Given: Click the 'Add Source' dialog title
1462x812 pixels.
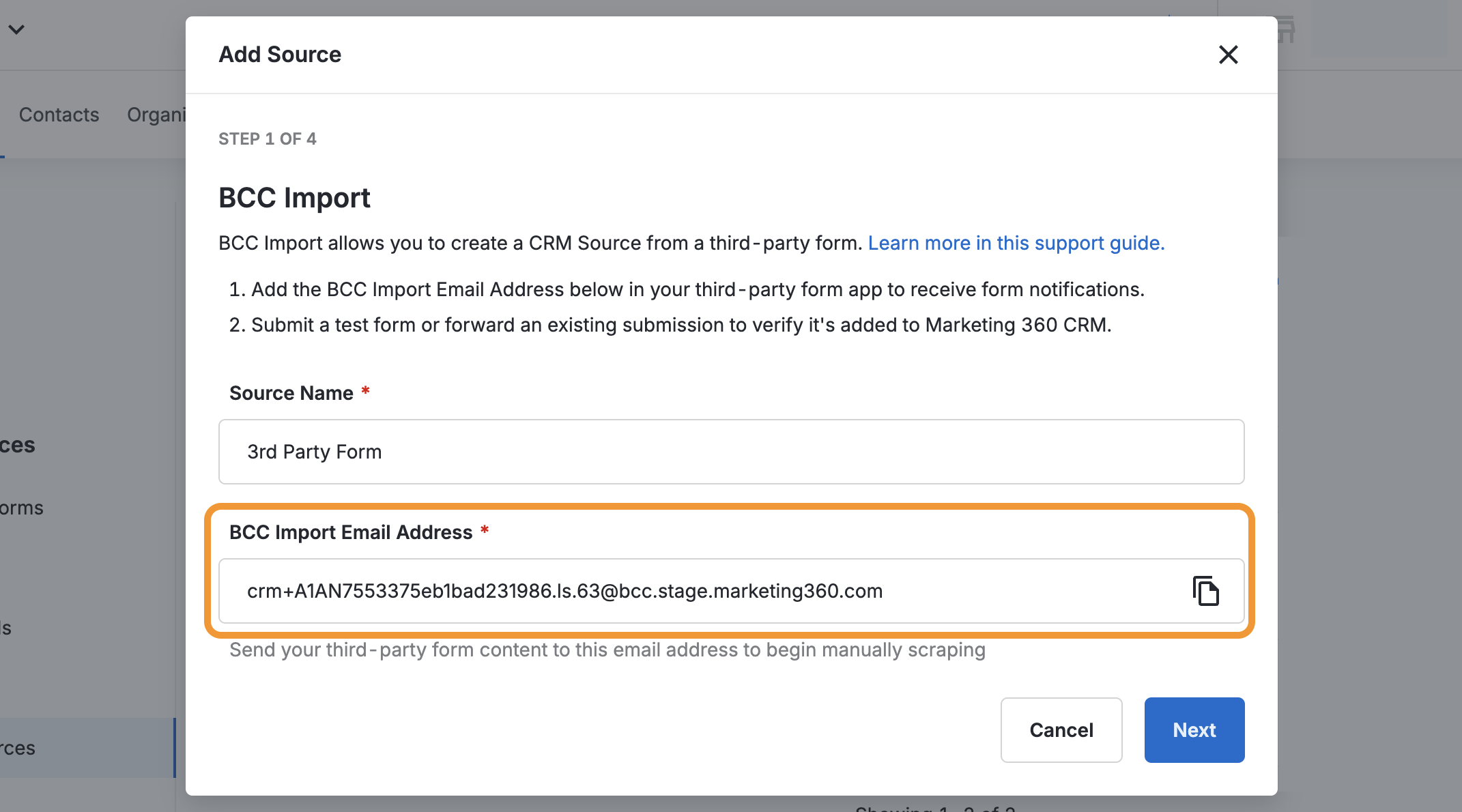Looking at the screenshot, I should point(280,55).
